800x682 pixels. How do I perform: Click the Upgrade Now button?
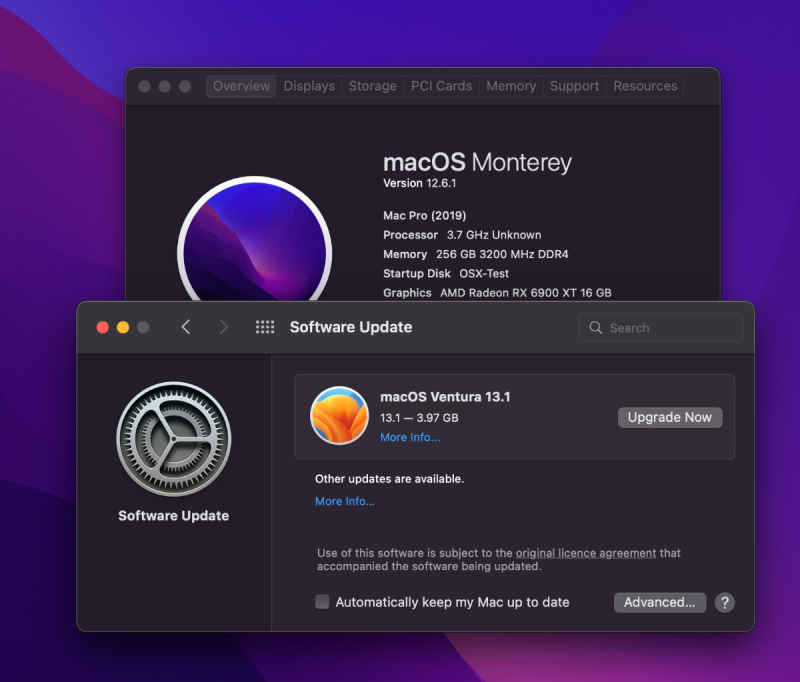(x=670, y=417)
